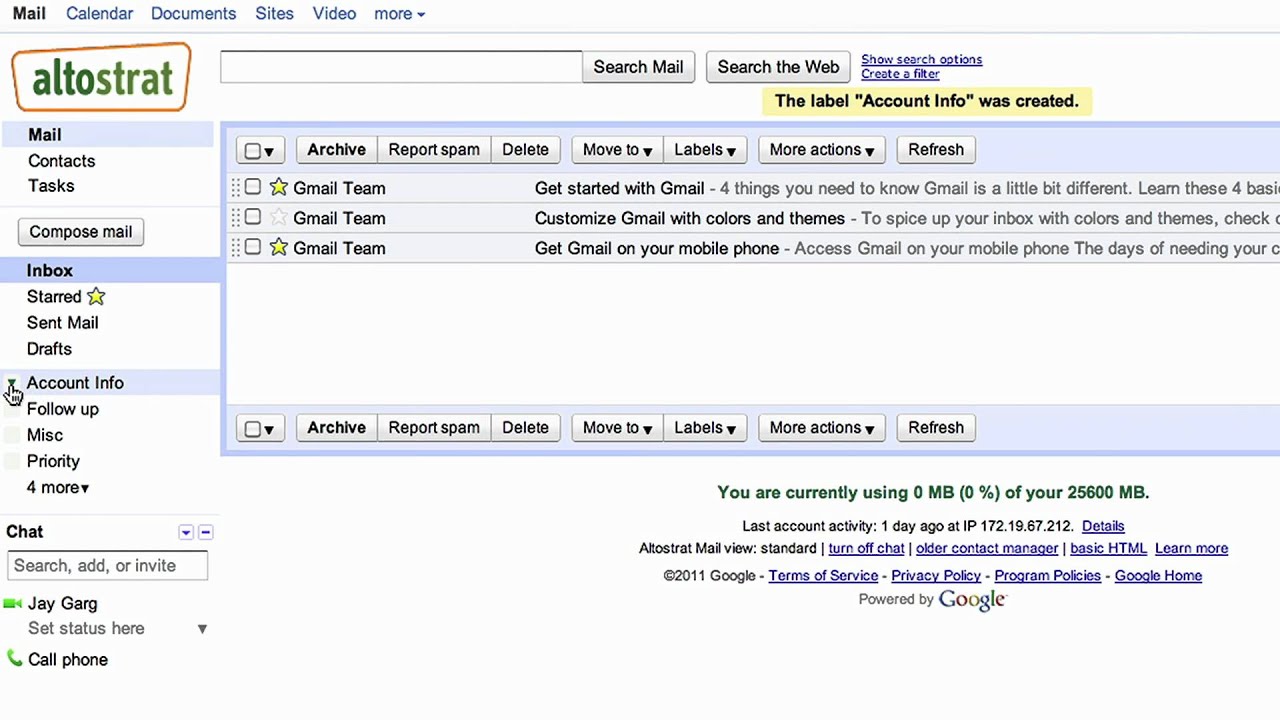Click the green video camera chat icon
The width and height of the screenshot is (1280, 720).
[13, 603]
